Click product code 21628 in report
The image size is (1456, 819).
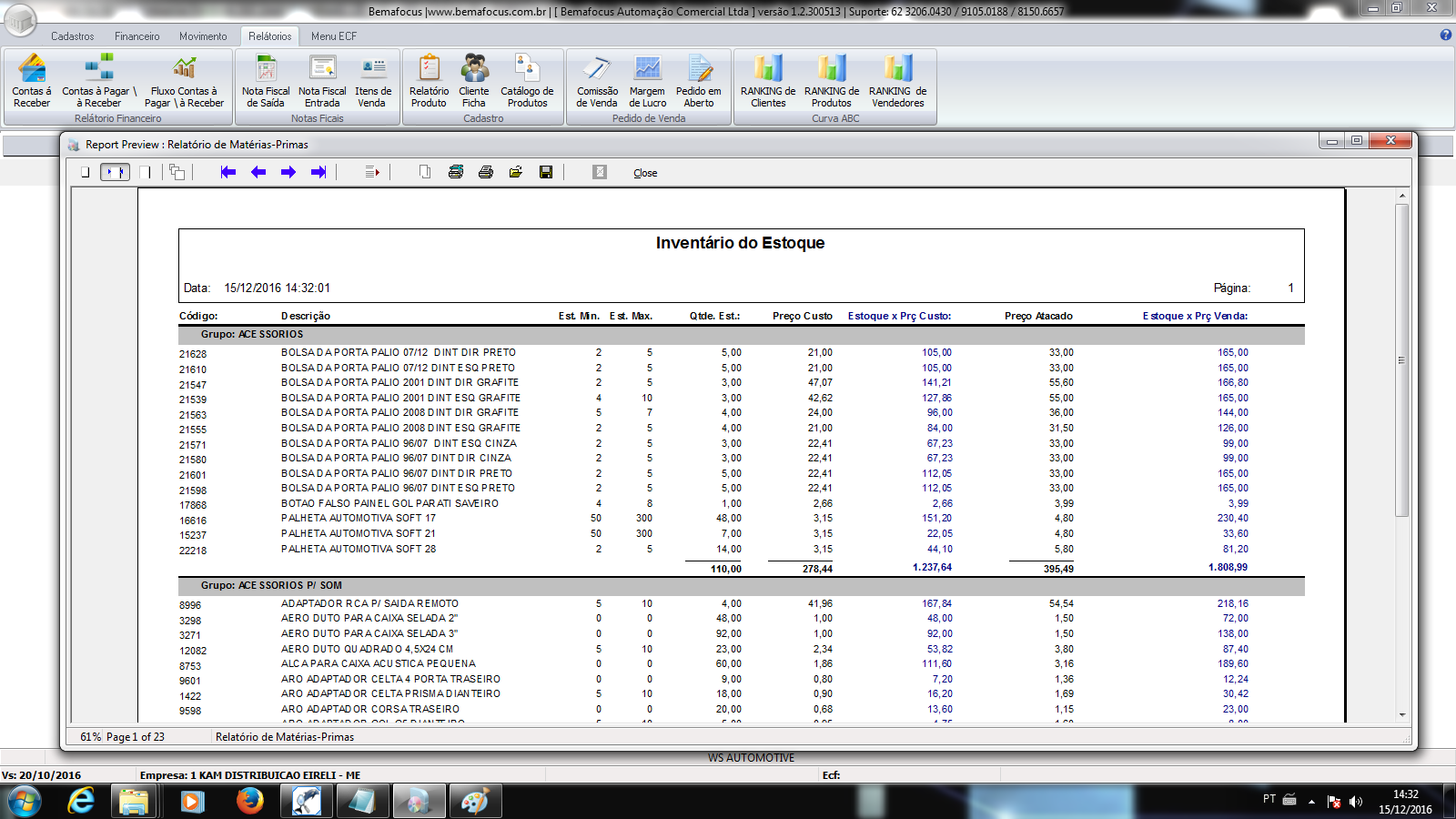(193, 354)
